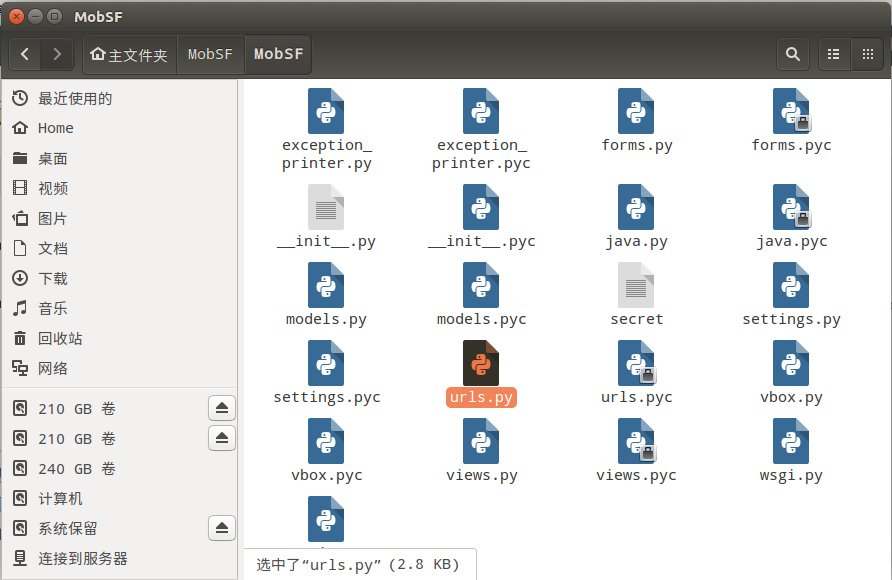Select the locked views.pyc file icon
This screenshot has width=892, height=580.
point(636,441)
